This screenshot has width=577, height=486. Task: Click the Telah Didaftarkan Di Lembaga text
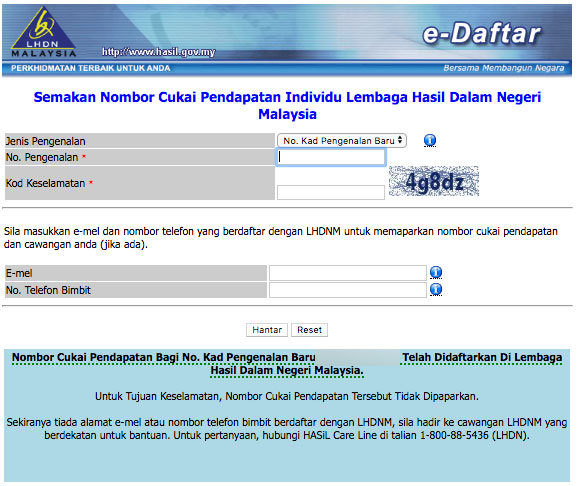click(482, 357)
